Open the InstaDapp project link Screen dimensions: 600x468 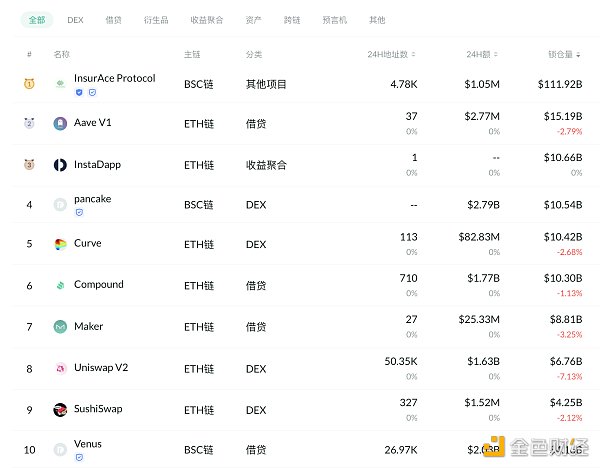[x=97, y=165]
